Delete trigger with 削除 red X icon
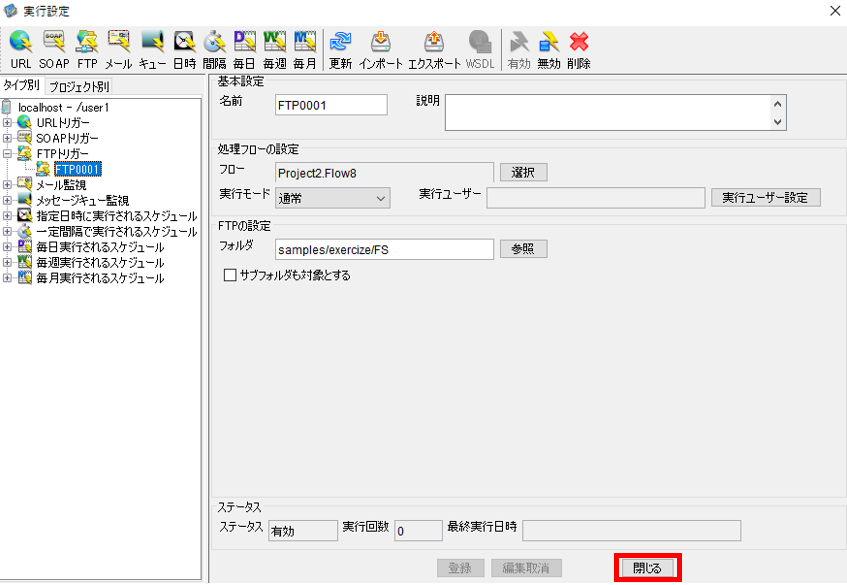This screenshot has height=585, width=847. pyautogui.click(x=579, y=50)
